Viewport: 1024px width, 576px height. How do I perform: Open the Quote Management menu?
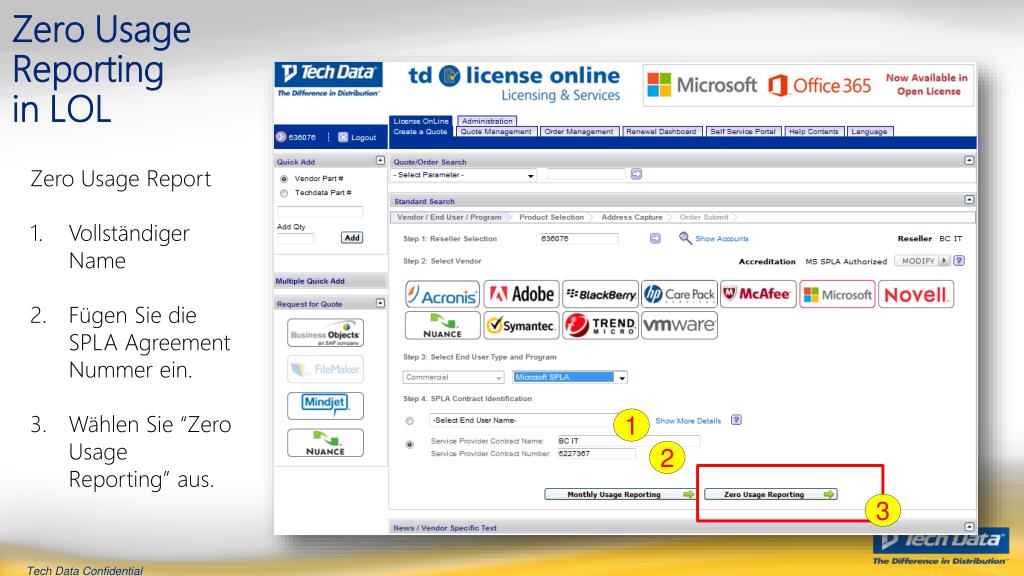coord(496,132)
